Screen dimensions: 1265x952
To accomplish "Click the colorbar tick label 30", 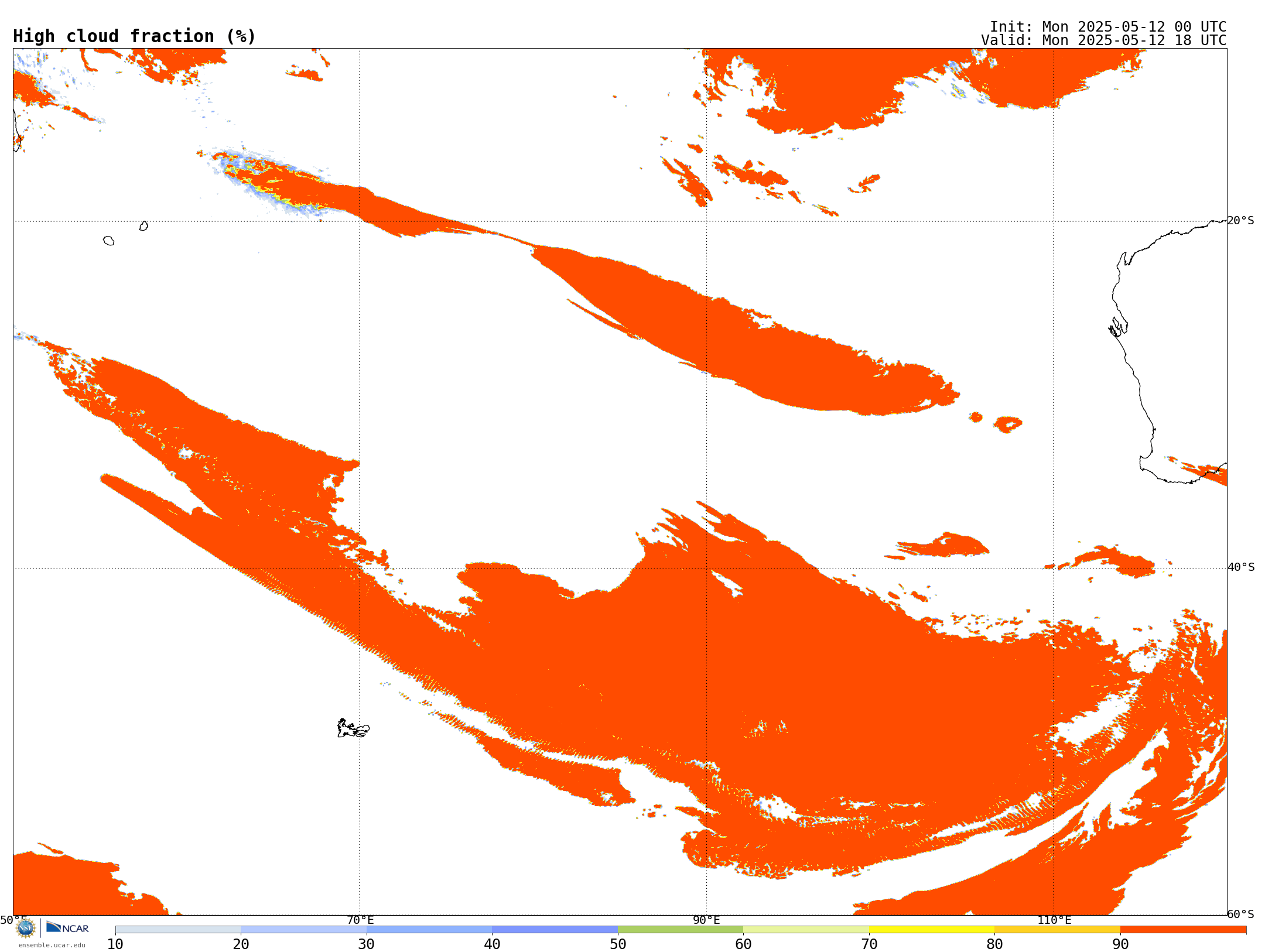I will tap(367, 944).
